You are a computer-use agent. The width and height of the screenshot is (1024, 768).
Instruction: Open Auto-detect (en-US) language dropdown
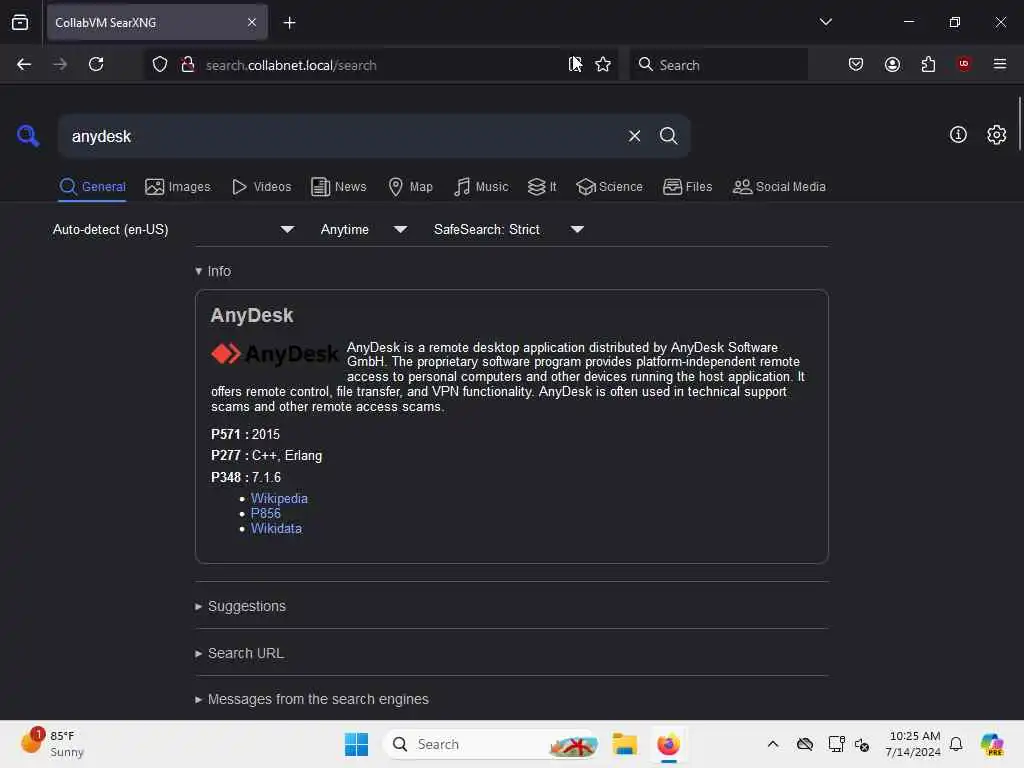173,229
